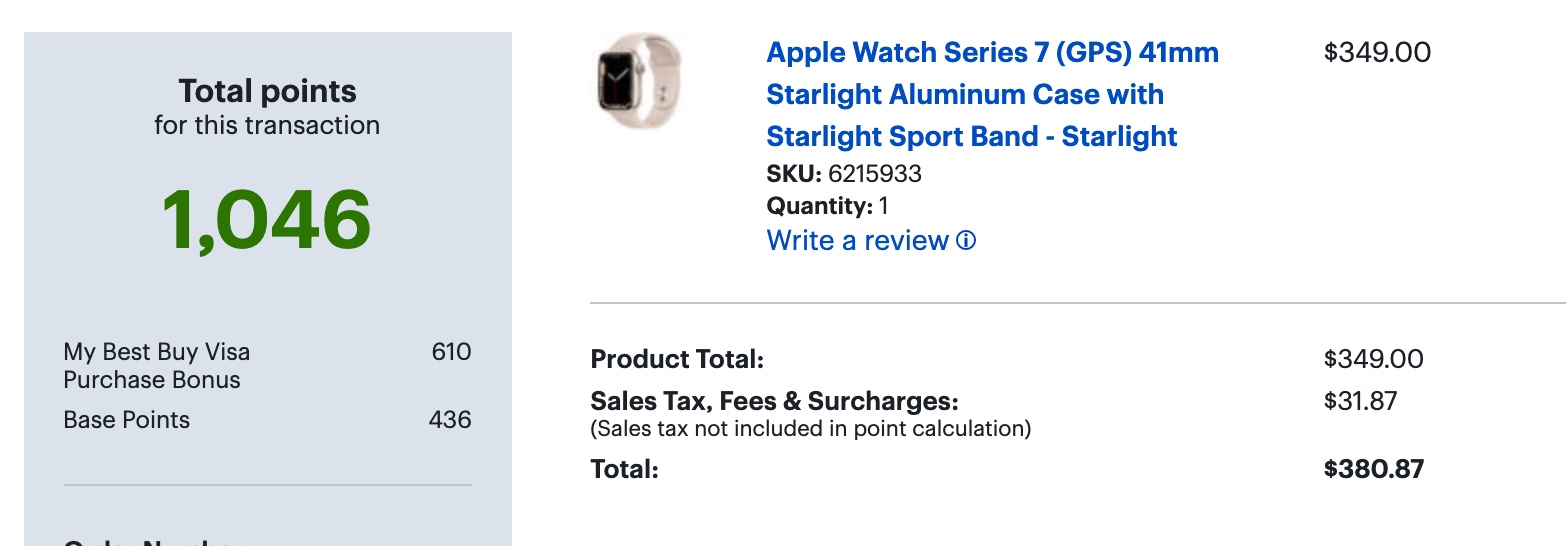Click the Sales Tax, Fees & Surcharges label
This screenshot has width=1566, height=546.
774,402
